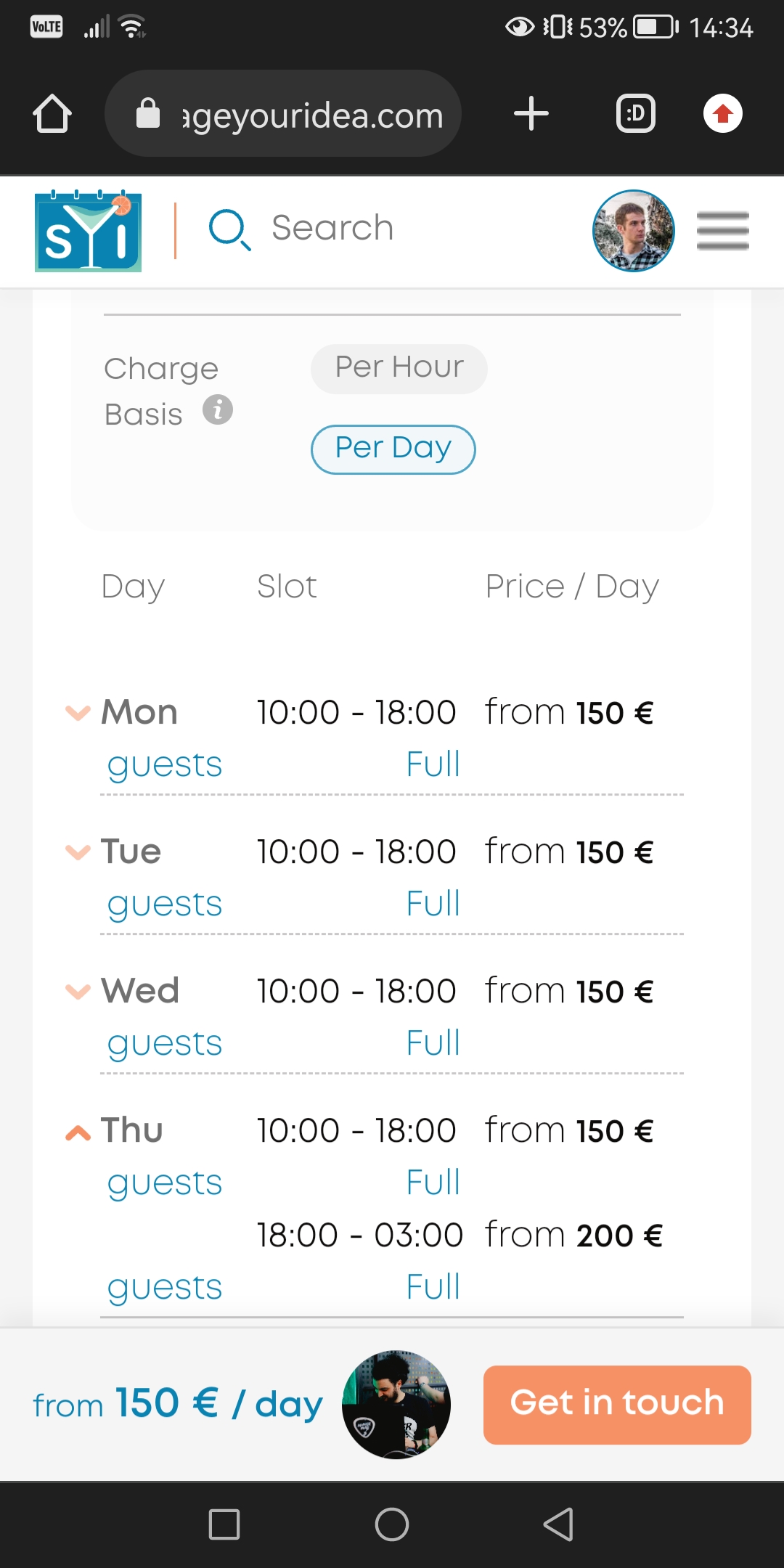Image resolution: width=784 pixels, height=1568 pixels.
Task: Collapse the Thu schedule row
Action: pyautogui.click(x=78, y=1132)
